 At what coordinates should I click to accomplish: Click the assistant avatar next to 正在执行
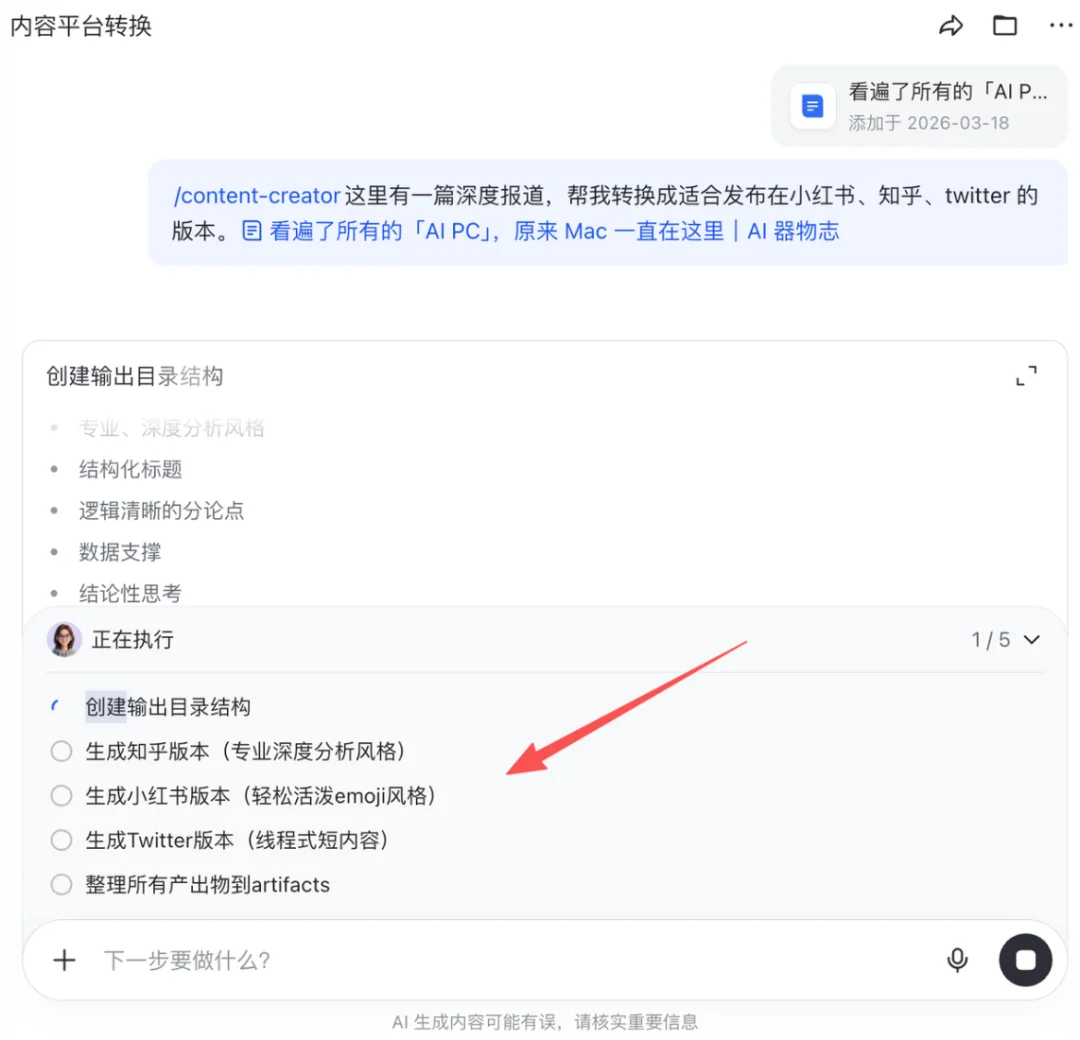pos(64,639)
